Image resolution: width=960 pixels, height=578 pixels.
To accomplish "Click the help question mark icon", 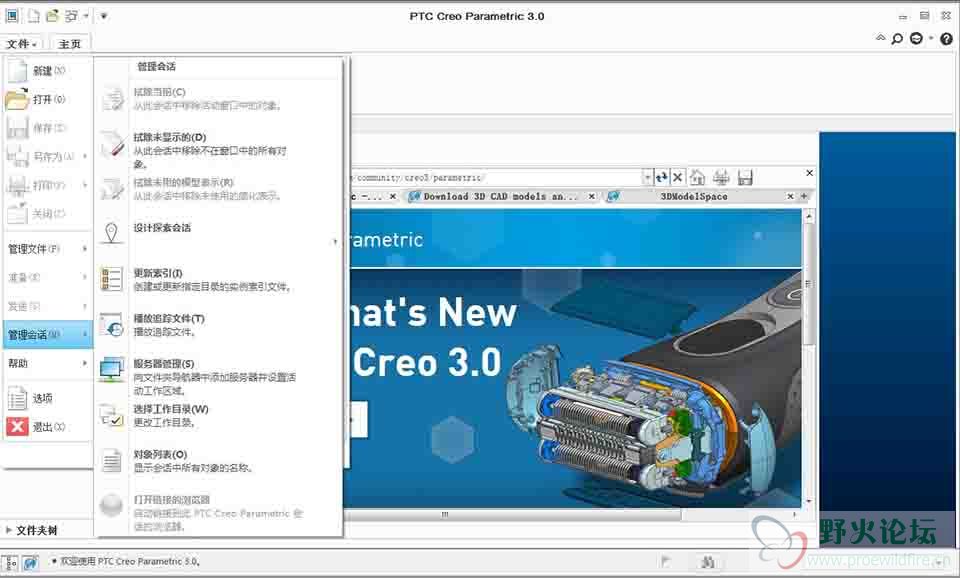I will tap(947, 39).
